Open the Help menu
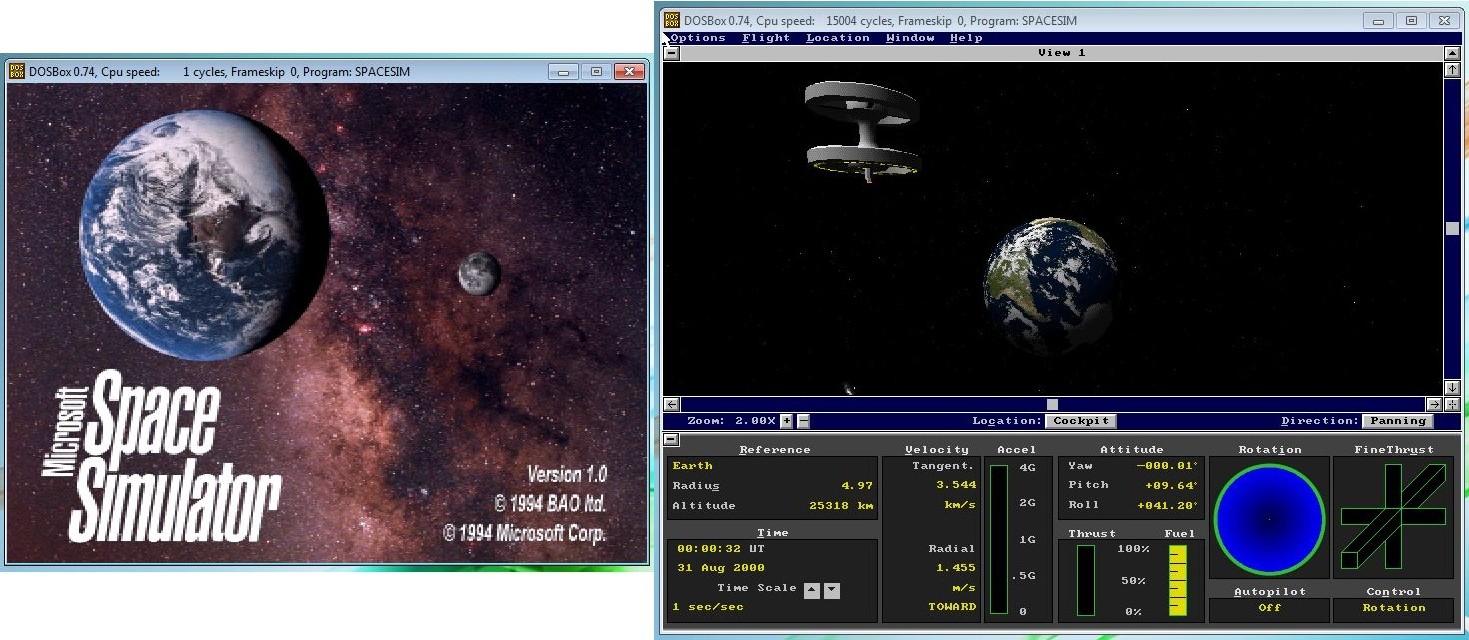The image size is (1469, 640). click(966, 38)
